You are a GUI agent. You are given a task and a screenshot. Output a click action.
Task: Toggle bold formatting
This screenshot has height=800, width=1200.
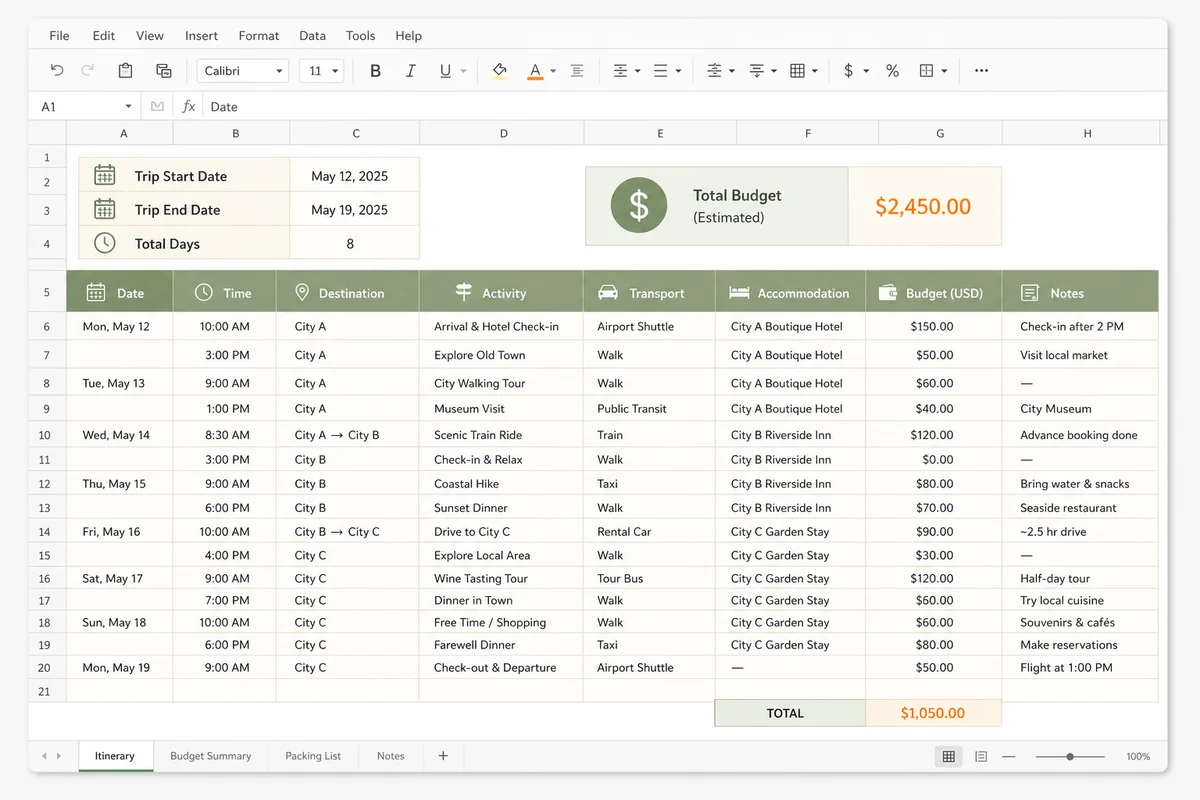[x=376, y=71]
